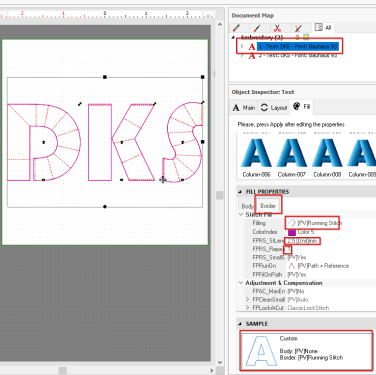Open the scissors tab in Document Map

click(277, 28)
